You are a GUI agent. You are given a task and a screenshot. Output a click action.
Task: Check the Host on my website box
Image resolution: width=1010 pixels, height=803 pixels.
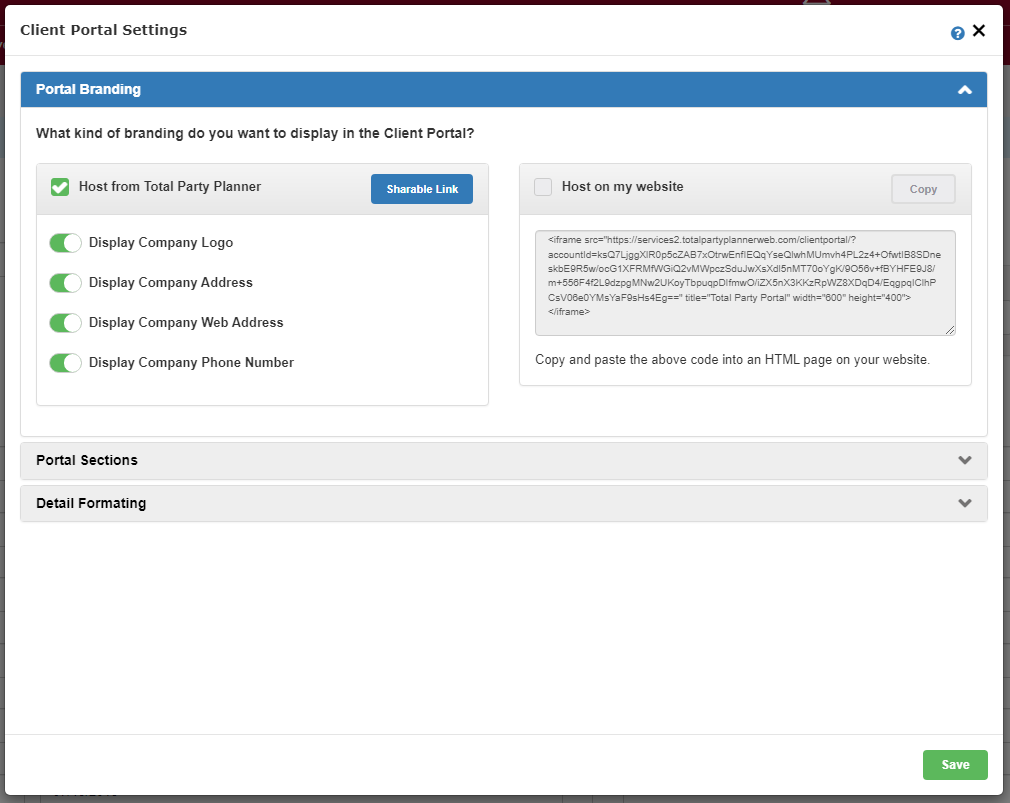tap(543, 187)
